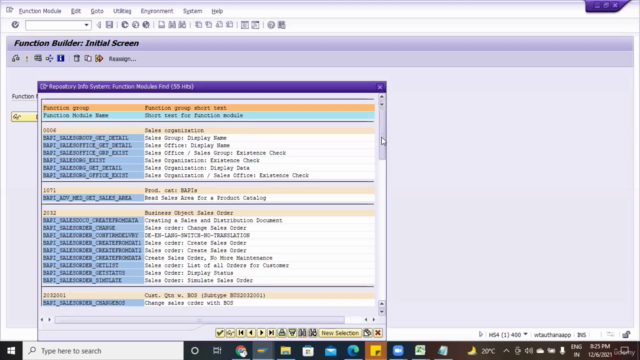Click the New Selection button

tap(340, 333)
